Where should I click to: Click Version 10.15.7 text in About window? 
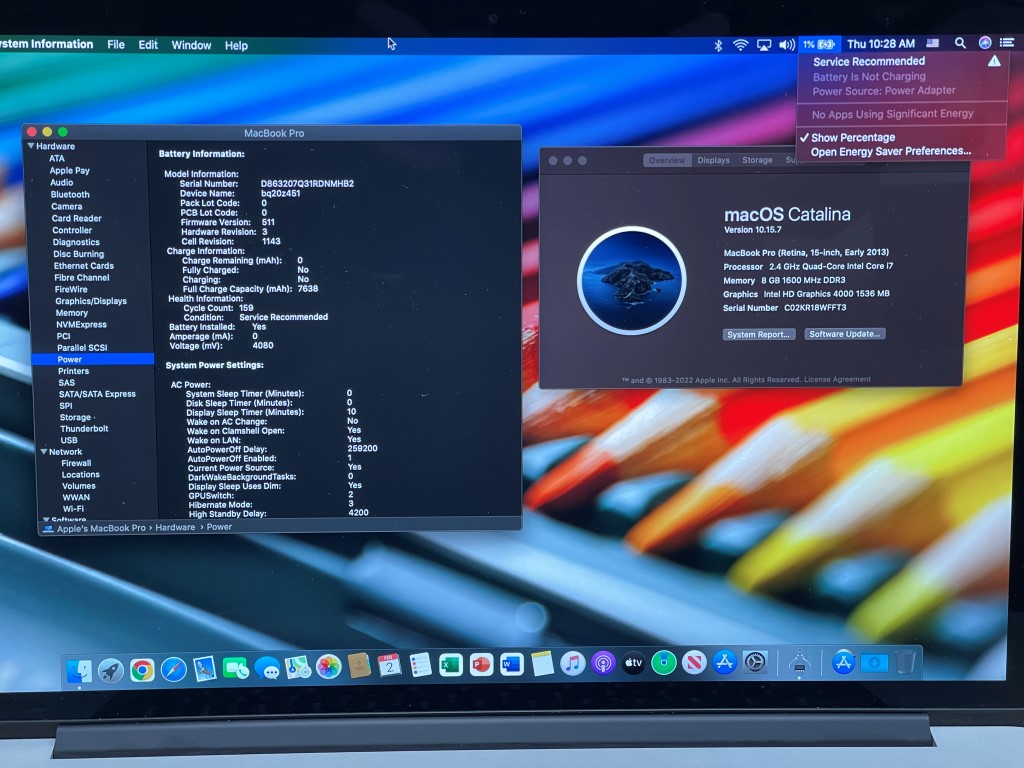(752, 230)
